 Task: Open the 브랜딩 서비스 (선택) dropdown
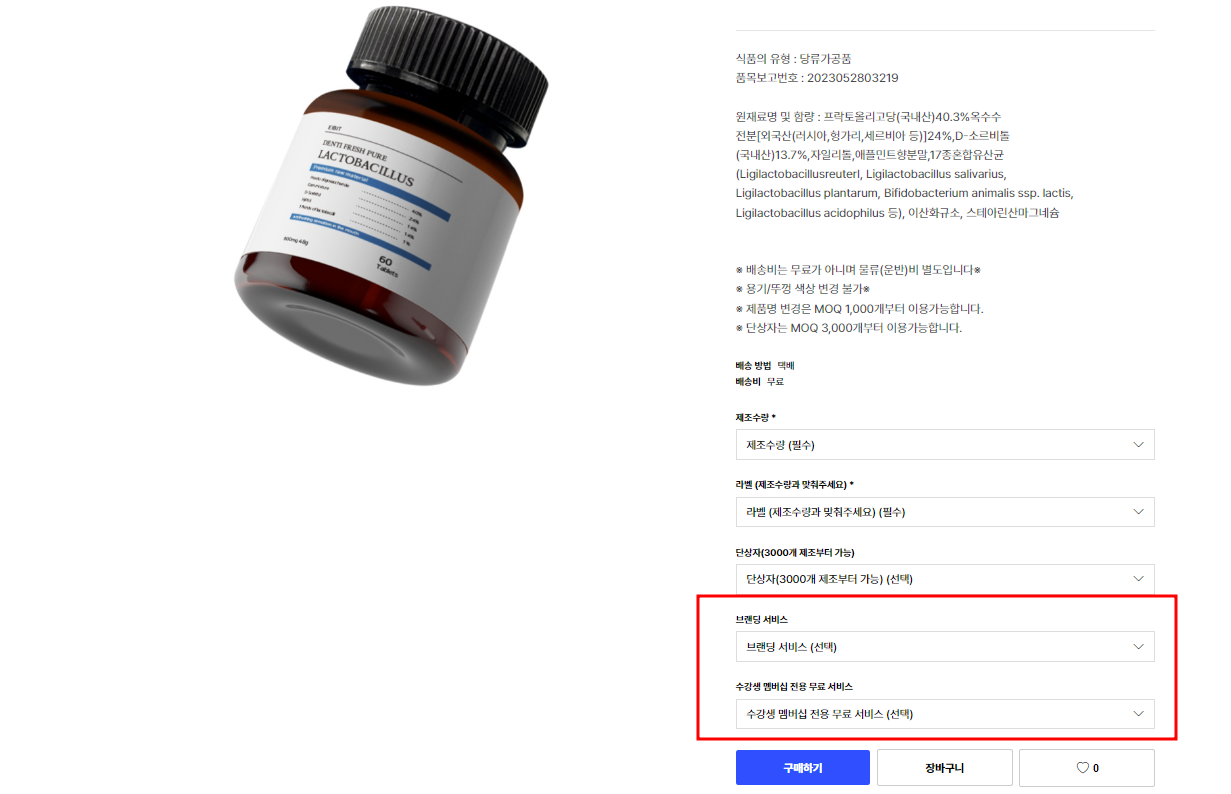coord(945,647)
